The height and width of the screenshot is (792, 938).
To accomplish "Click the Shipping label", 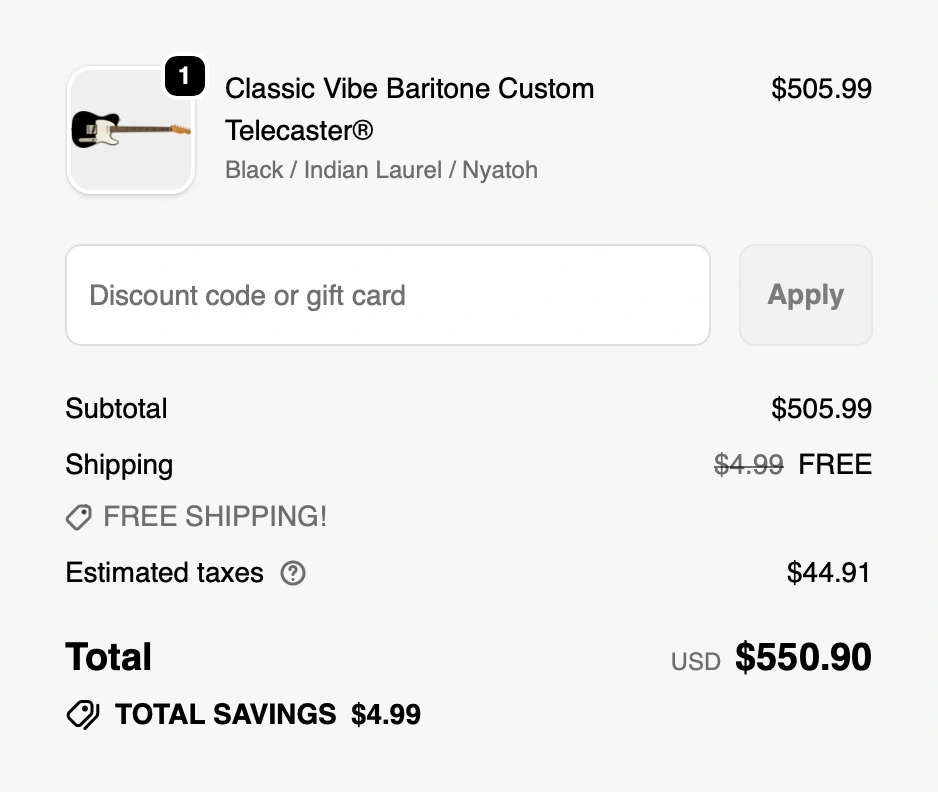I will pyautogui.click(x=119, y=464).
